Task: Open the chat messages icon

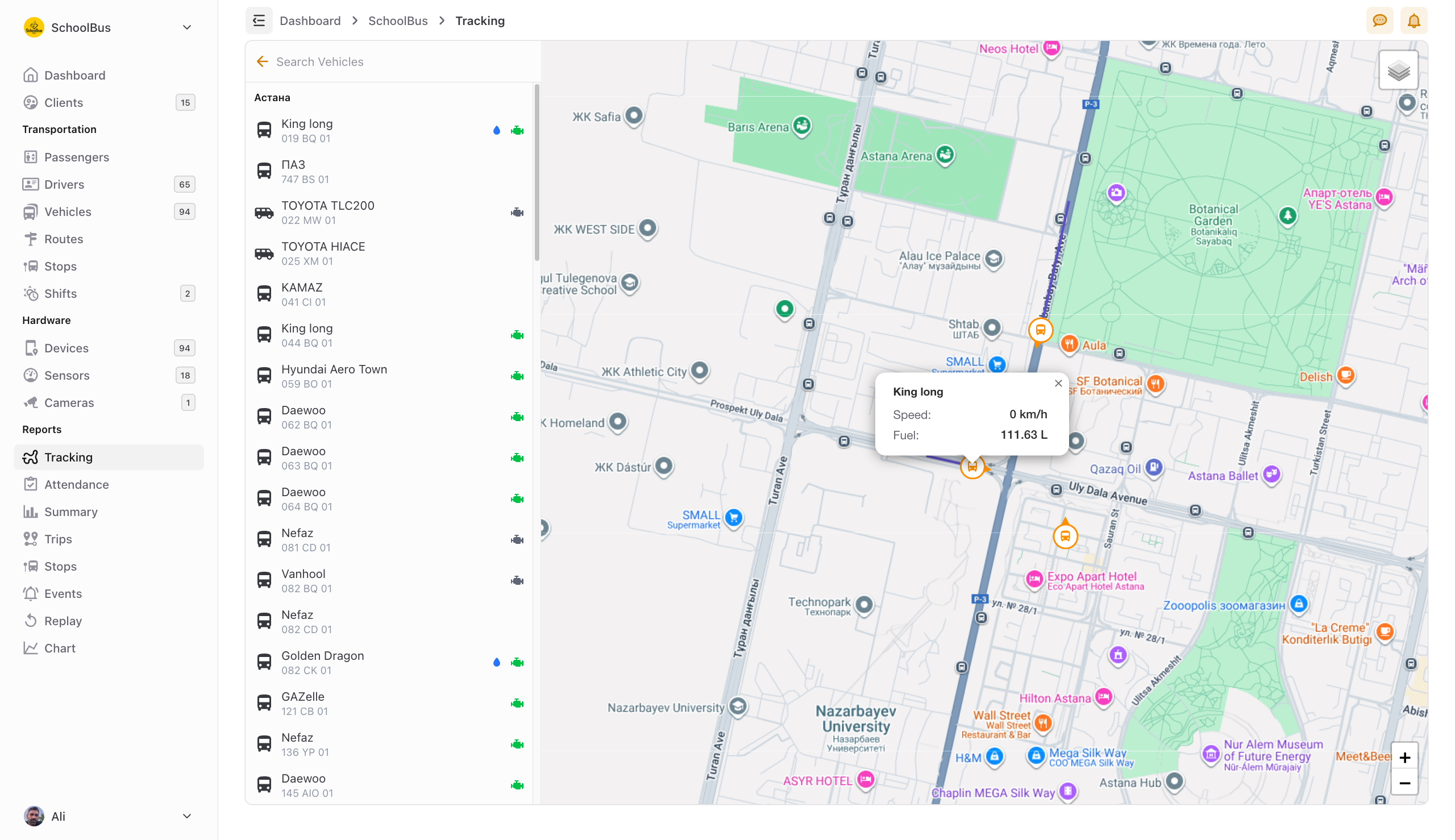Action: pos(1380,20)
